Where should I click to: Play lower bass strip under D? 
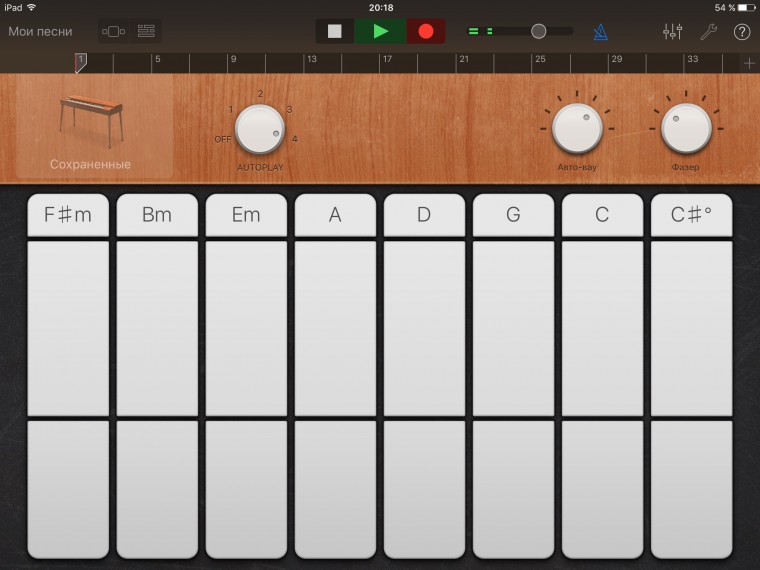pos(424,490)
